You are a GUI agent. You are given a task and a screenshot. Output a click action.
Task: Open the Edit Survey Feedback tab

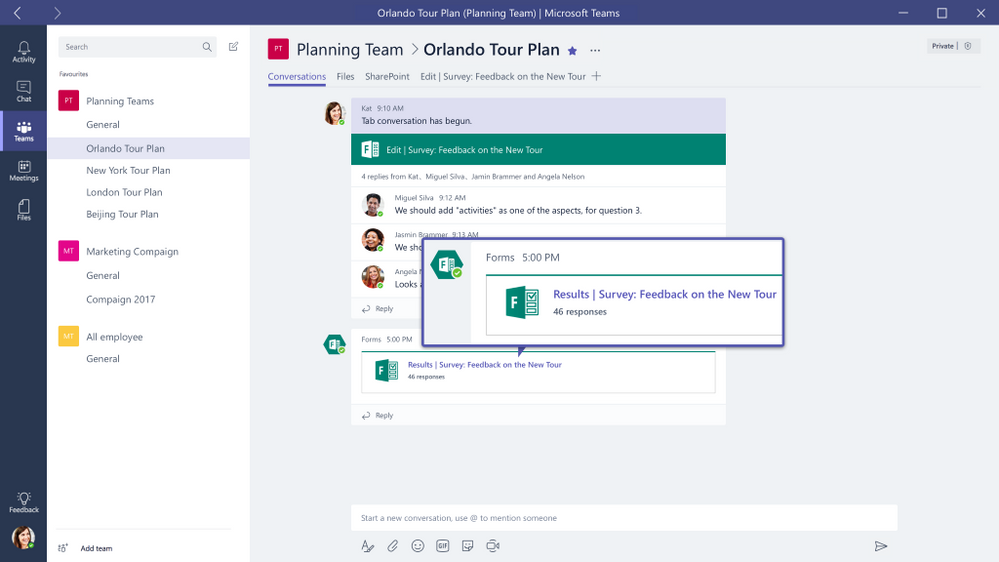[503, 76]
